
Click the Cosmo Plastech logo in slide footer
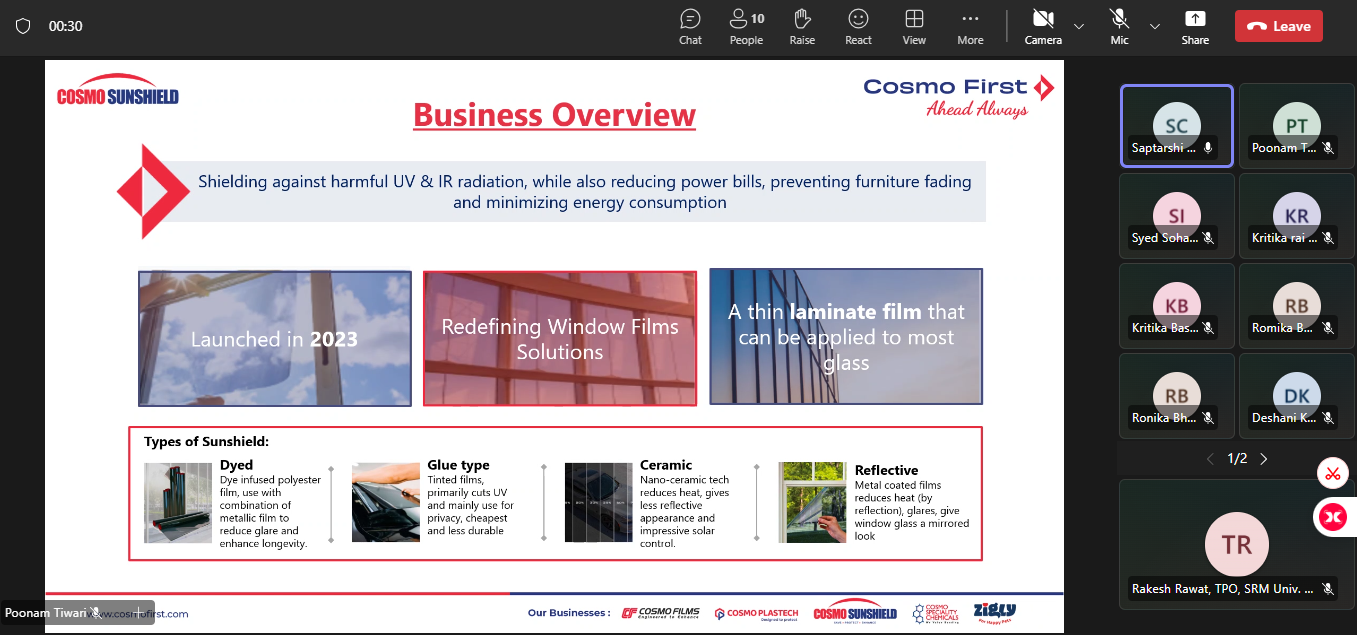point(756,613)
